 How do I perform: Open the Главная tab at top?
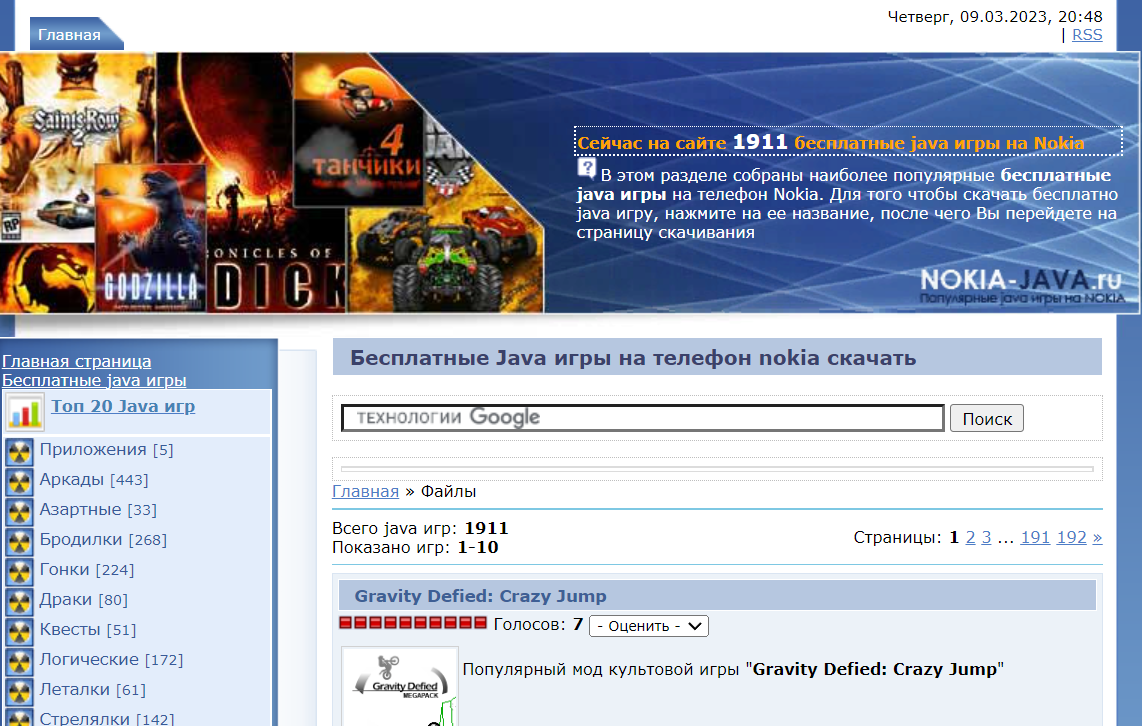coord(70,34)
